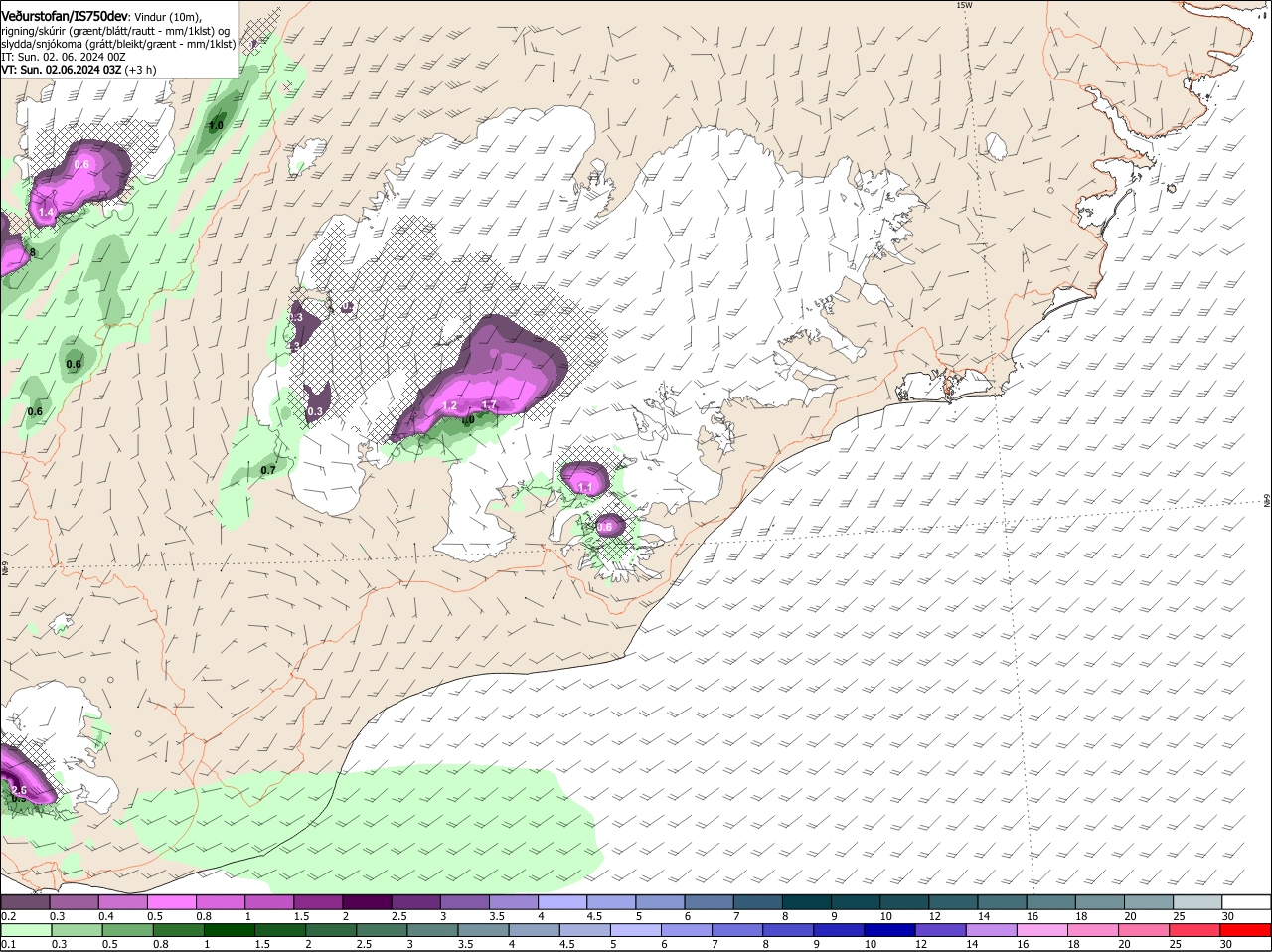This screenshot has width=1272, height=952.
Task: Select lower legend swatch between 2.5 and 3
Action: click(382, 930)
